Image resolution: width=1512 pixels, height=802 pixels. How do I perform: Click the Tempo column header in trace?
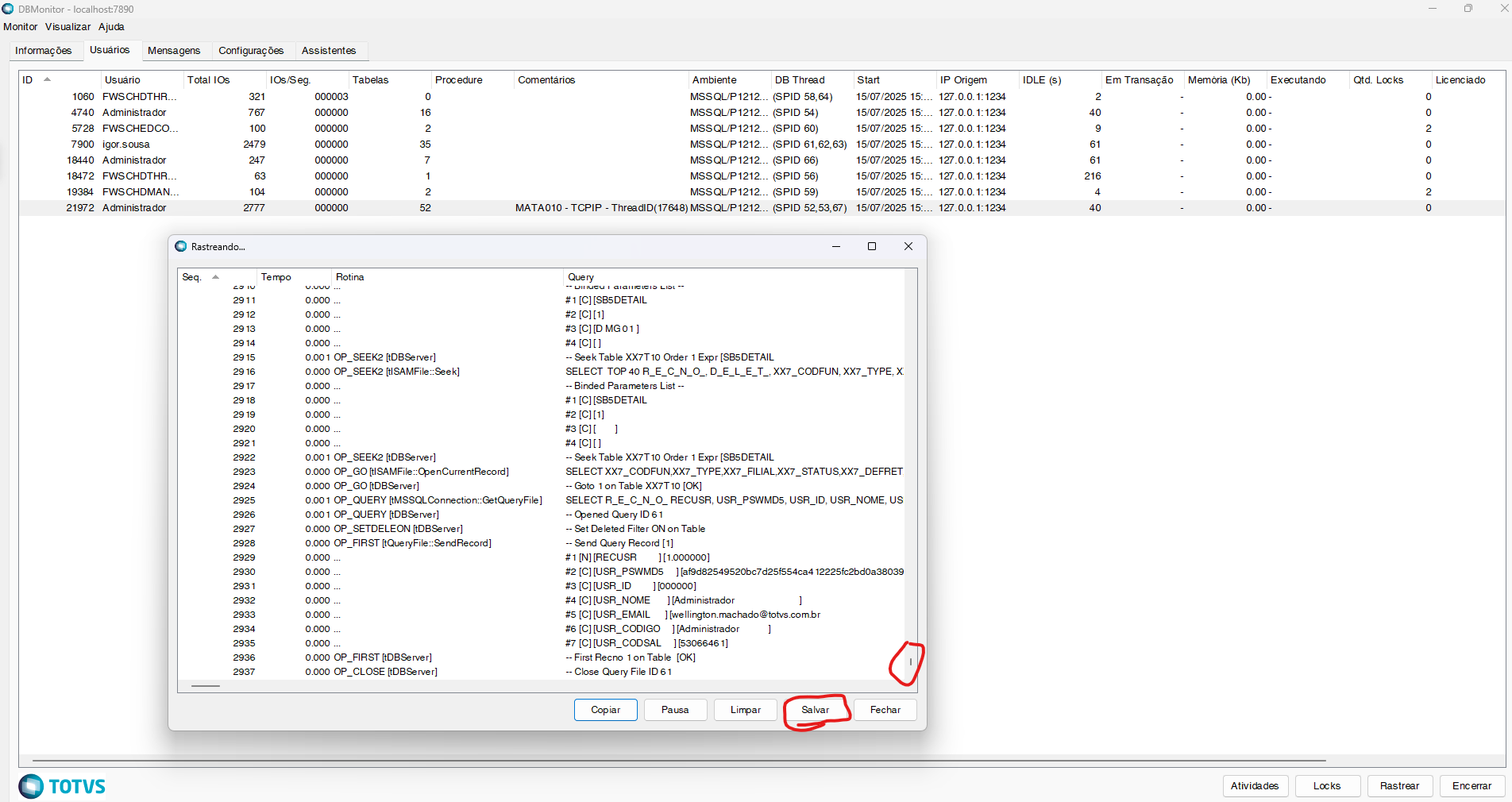(x=294, y=277)
